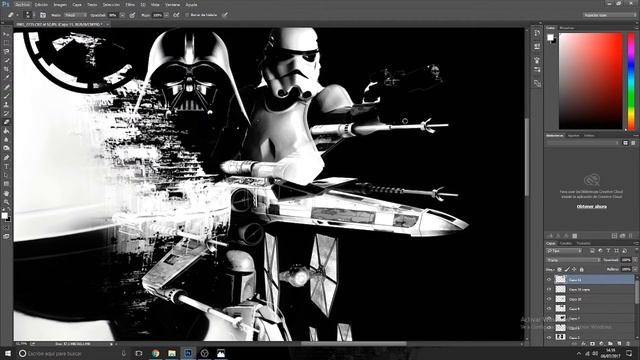Select the Lasso tool
Viewport: 640px width, 360px height.
pyautogui.click(x=6, y=51)
